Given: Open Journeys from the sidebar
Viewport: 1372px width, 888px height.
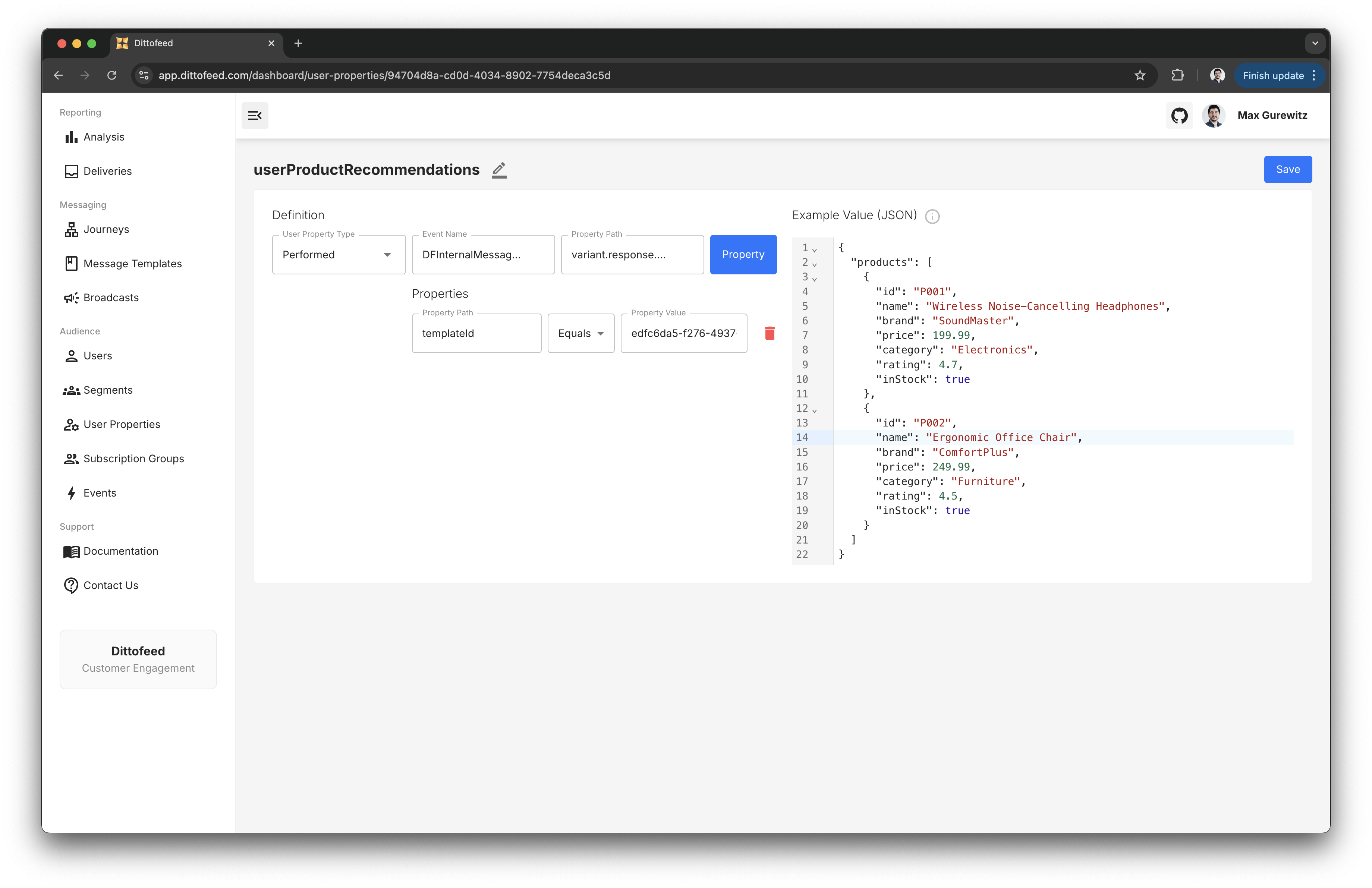Looking at the screenshot, I should tap(106, 229).
